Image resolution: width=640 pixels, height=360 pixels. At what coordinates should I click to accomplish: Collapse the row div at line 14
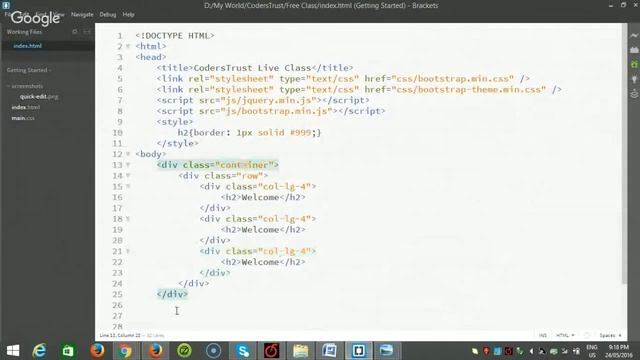click(x=128, y=176)
